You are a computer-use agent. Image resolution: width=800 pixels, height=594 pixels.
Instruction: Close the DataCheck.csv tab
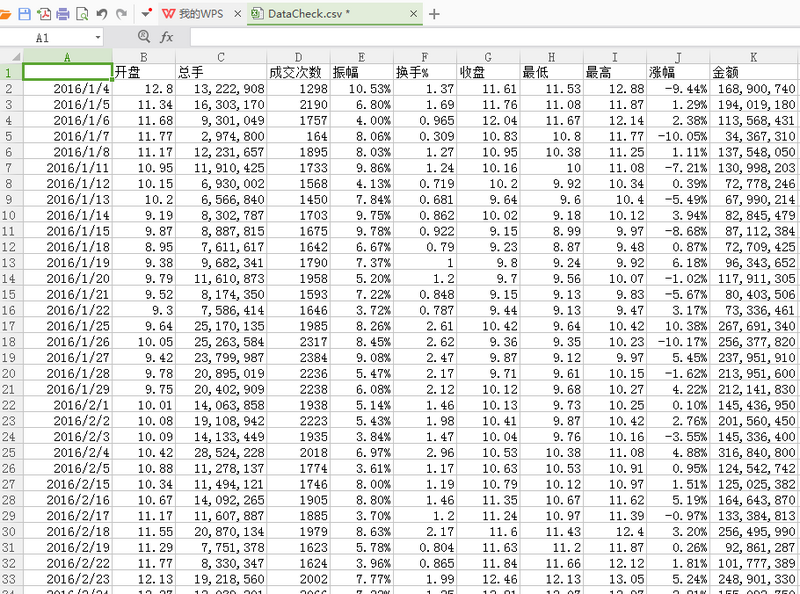tap(414, 14)
